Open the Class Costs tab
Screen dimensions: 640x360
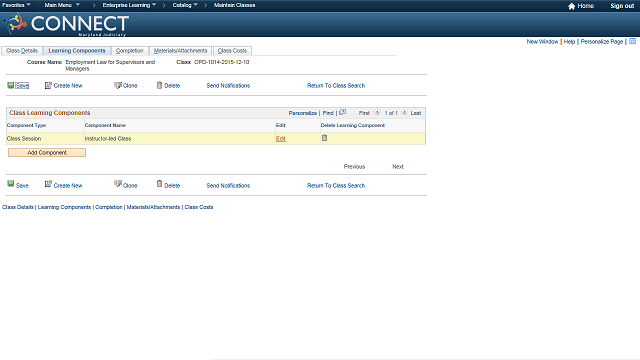coord(232,51)
